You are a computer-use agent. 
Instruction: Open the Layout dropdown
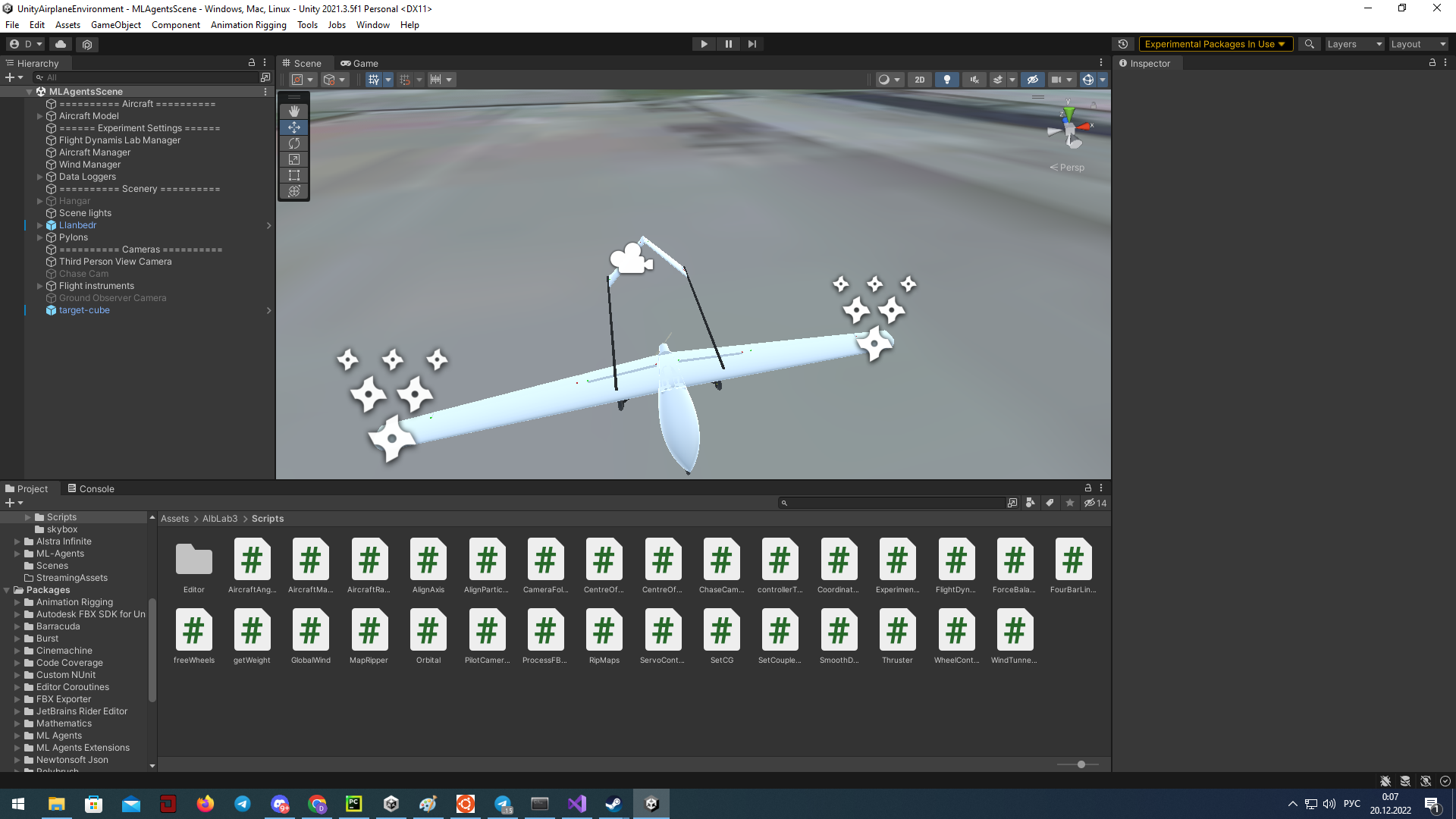pos(1418,44)
